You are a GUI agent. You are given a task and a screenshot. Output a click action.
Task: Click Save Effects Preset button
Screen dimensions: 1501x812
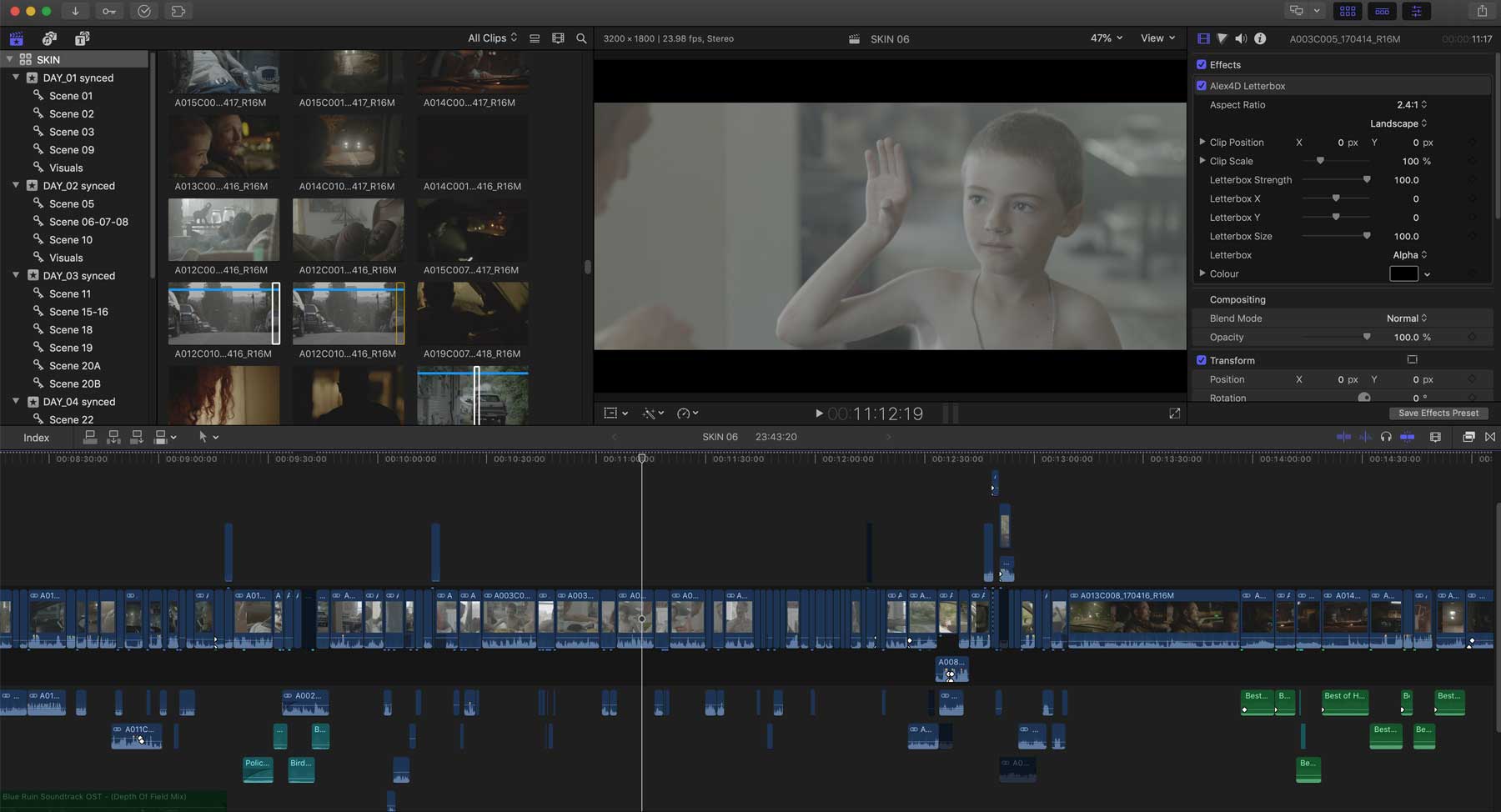pos(1438,413)
